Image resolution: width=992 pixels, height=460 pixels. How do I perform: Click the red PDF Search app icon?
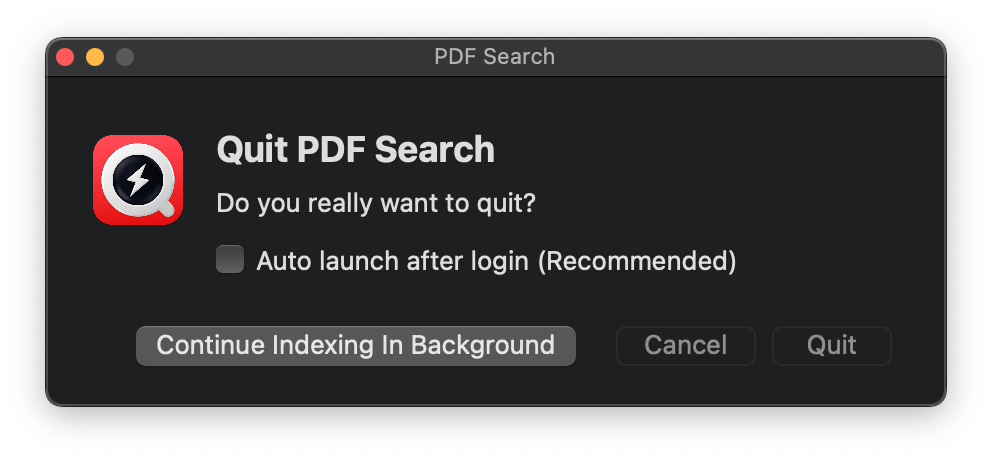[x=138, y=180]
